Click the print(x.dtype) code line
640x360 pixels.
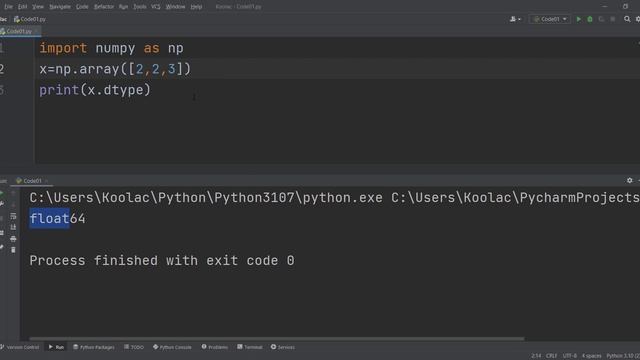95,90
